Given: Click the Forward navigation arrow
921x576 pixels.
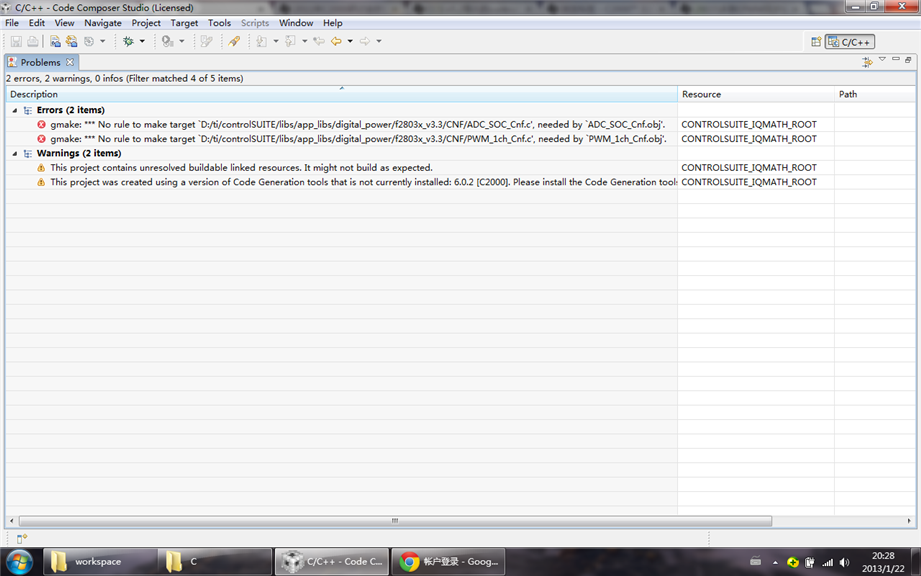Looking at the screenshot, I should pyautogui.click(x=365, y=41).
